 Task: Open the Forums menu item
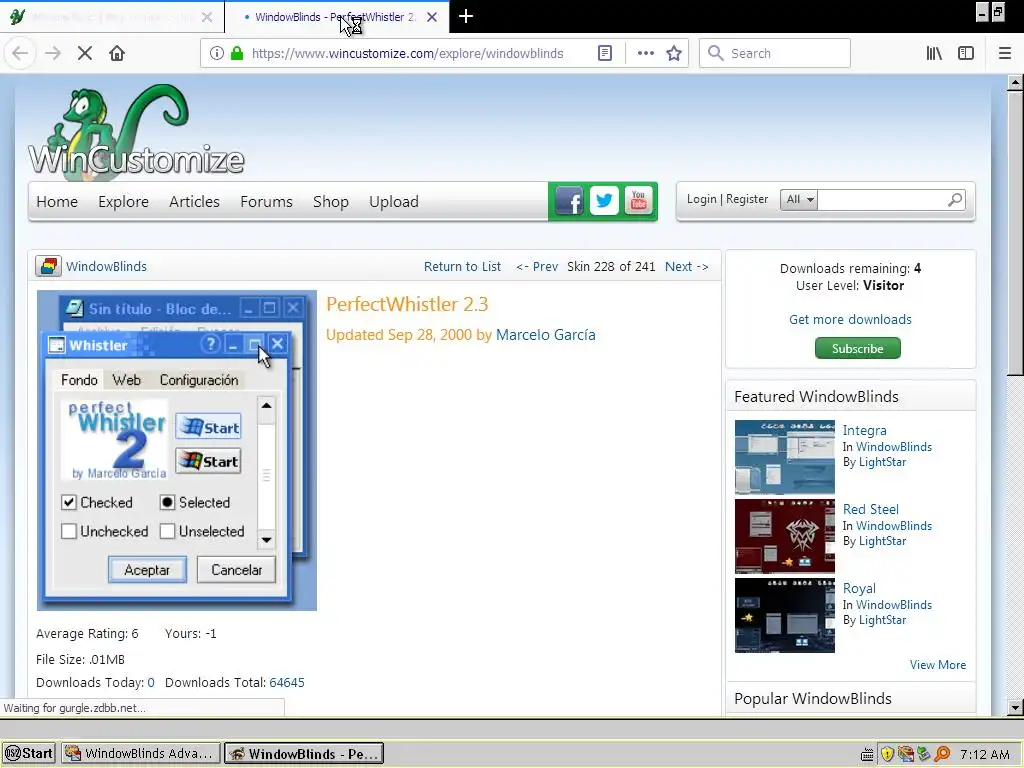click(266, 202)
